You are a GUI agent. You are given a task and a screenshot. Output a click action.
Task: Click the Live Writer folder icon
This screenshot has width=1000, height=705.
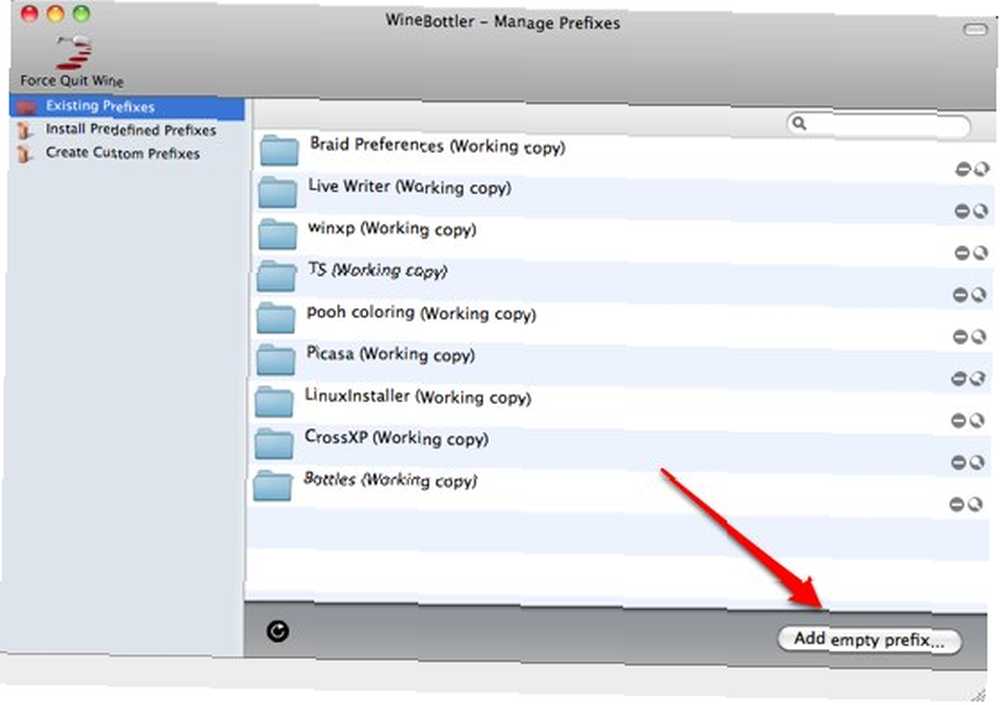click(277, 192)
